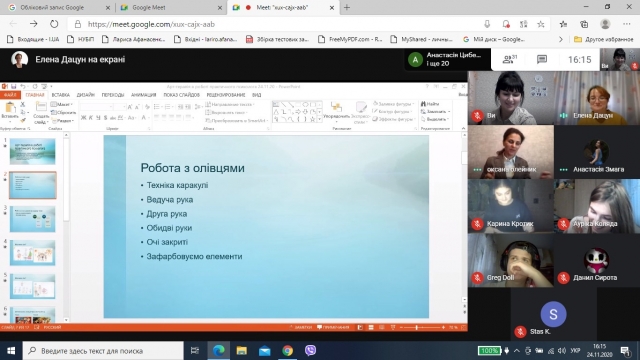Launch Microsoft Edge from taskbar
The height and width of the screenshot is (360, 640).
218,351
